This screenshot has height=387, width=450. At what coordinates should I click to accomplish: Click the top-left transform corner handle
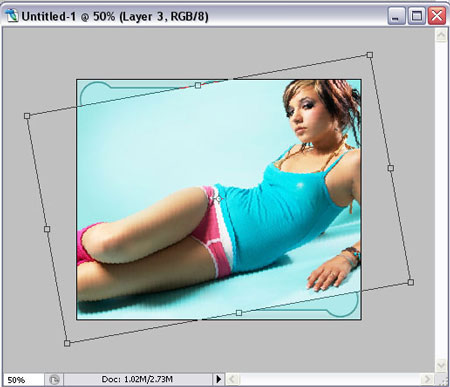tap(27, 116)
